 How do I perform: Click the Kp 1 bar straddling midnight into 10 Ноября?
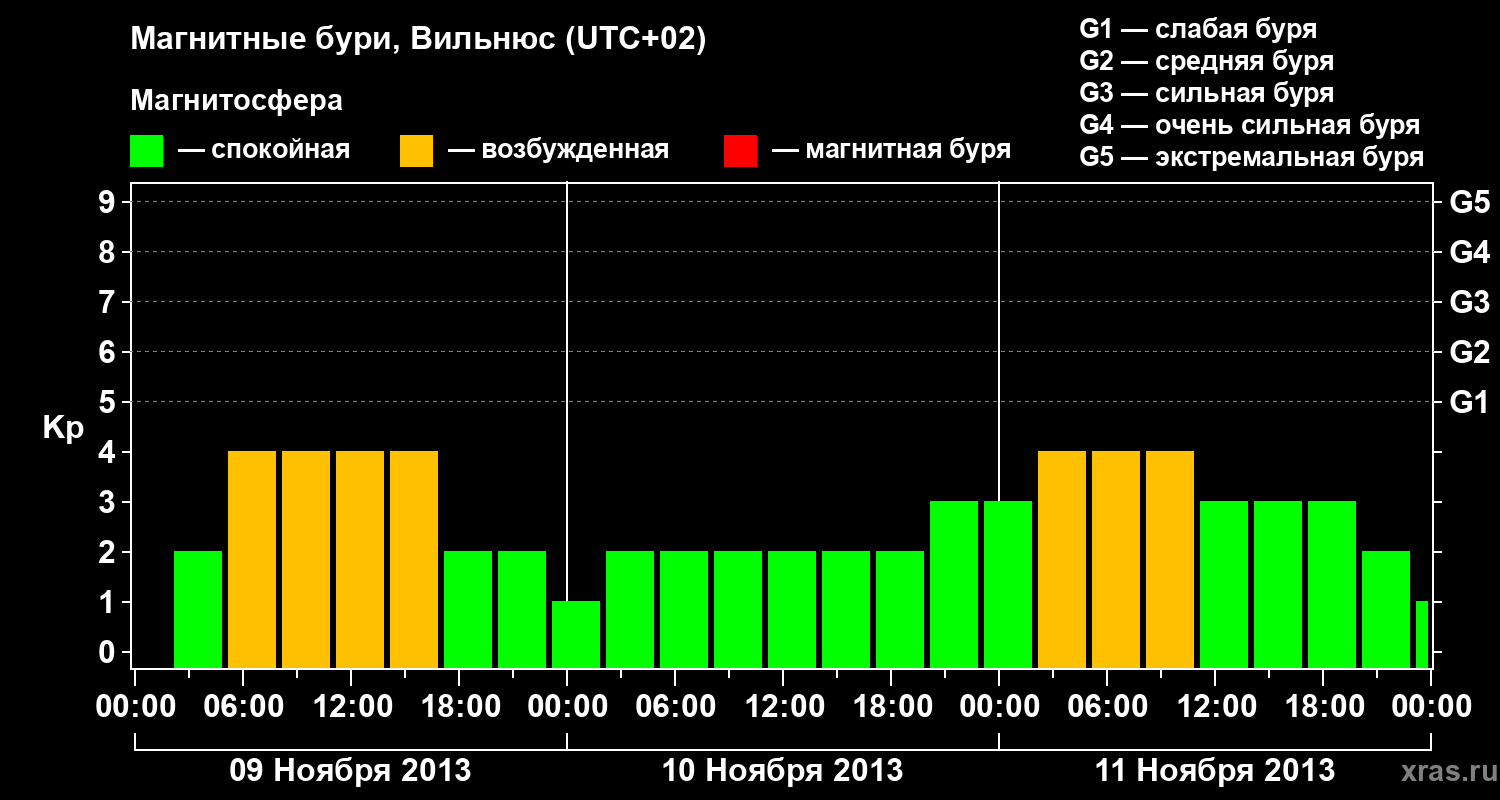pos(576,634)
